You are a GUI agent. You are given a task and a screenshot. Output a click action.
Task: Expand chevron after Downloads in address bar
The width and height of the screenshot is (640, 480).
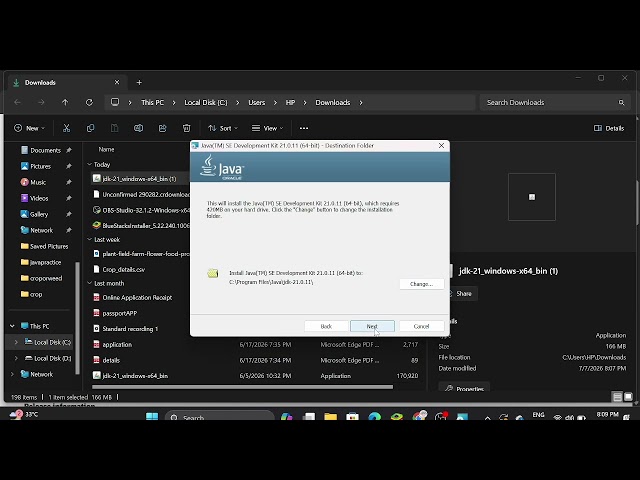pyautogui.click(x=361, y=102)
